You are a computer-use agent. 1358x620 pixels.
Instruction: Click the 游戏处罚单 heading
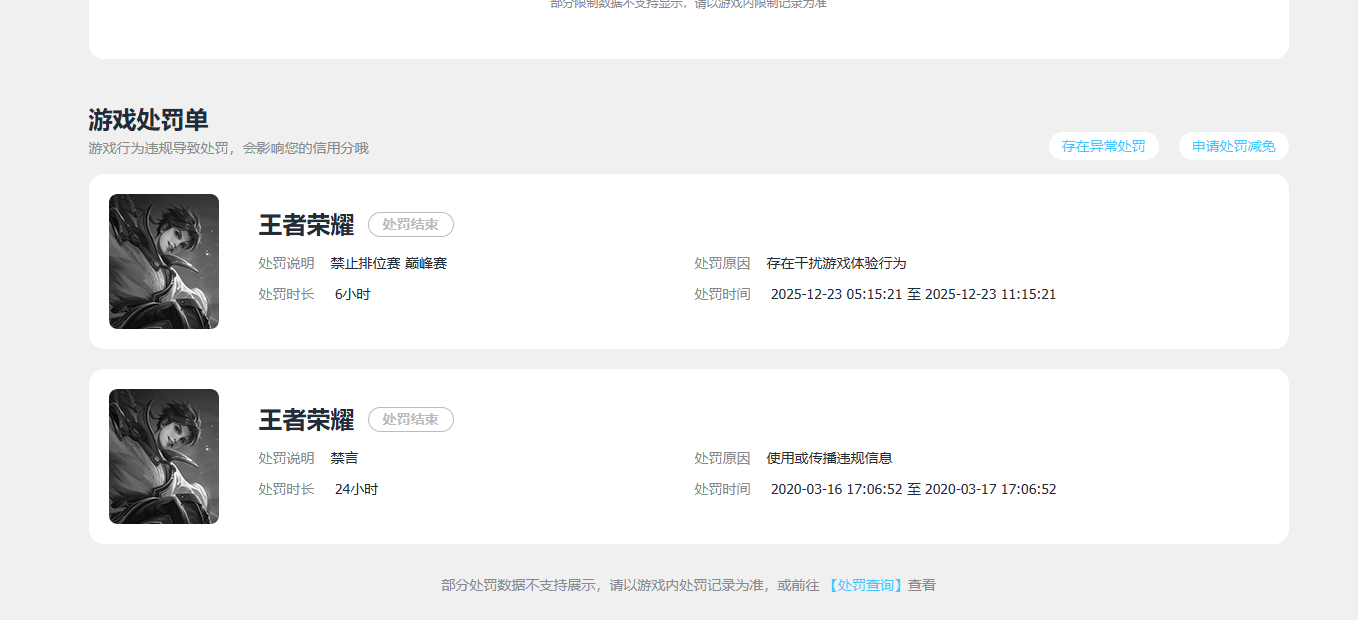pos(148,120)
